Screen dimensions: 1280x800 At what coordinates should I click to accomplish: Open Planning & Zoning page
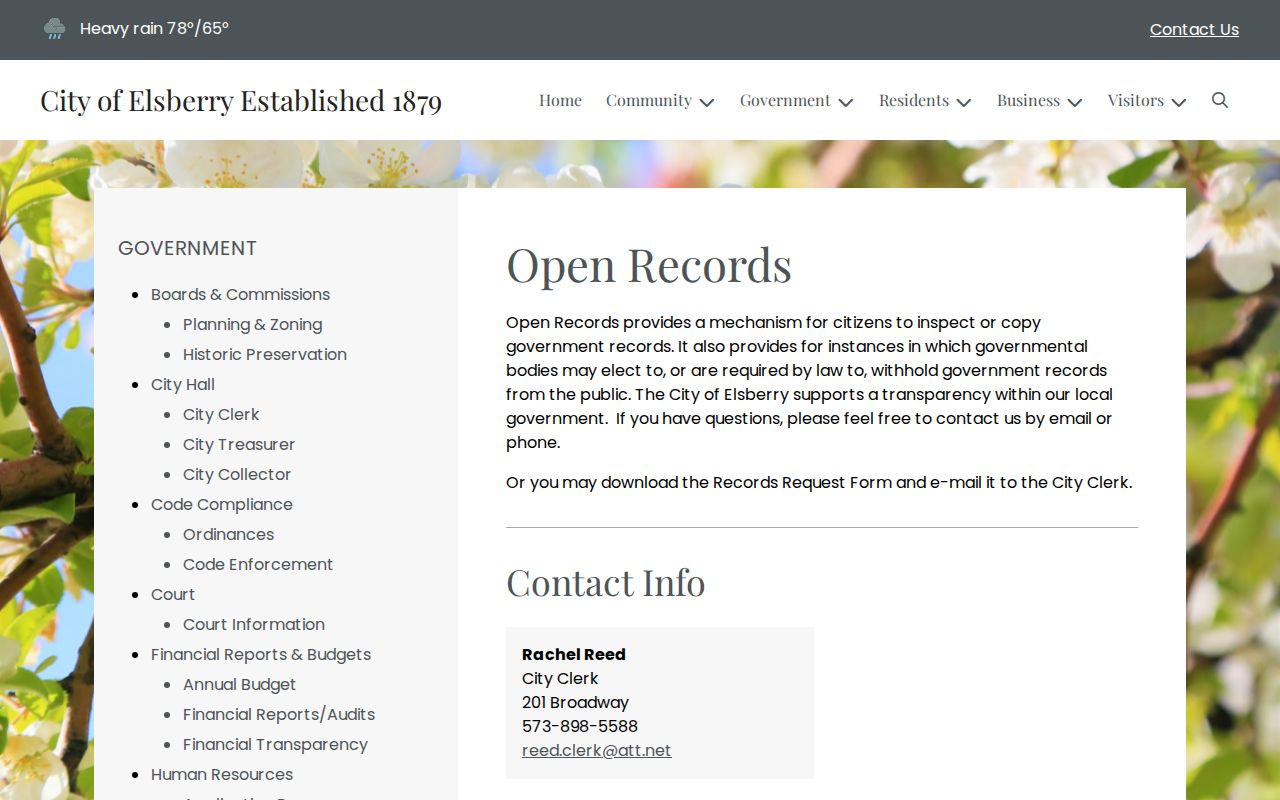252,324
